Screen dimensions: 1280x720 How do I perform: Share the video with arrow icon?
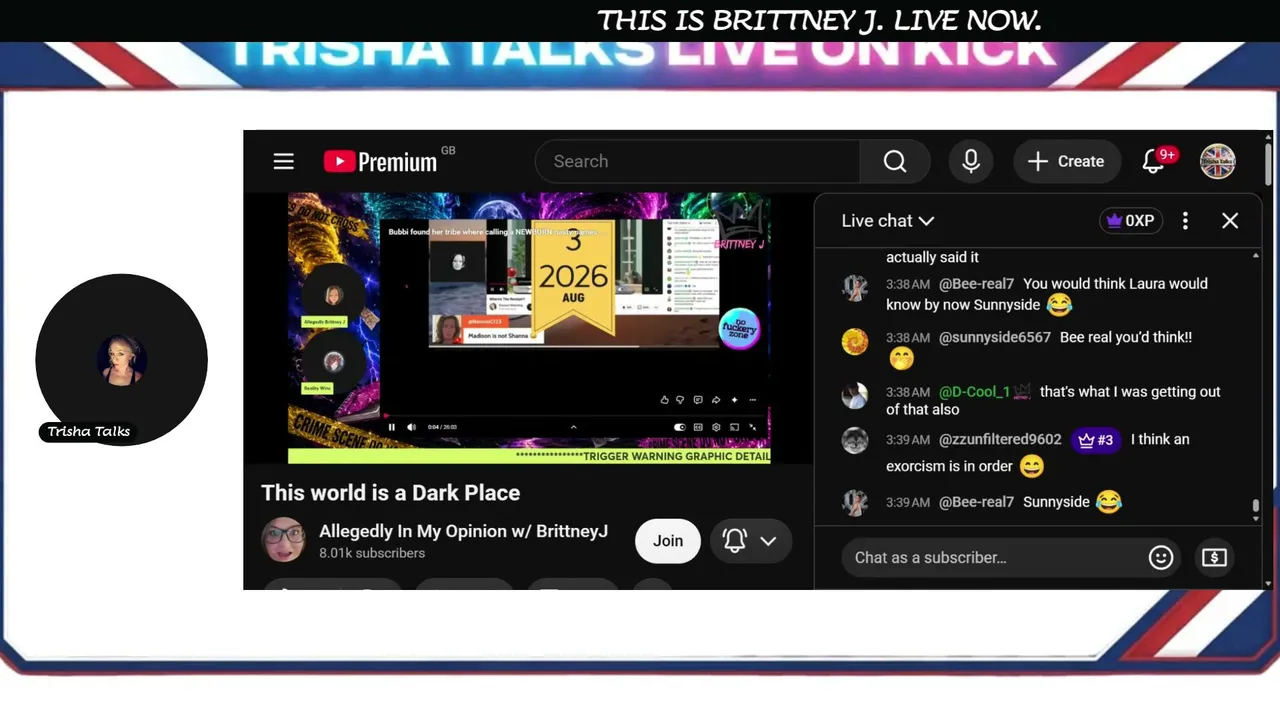tap(716, 400)
